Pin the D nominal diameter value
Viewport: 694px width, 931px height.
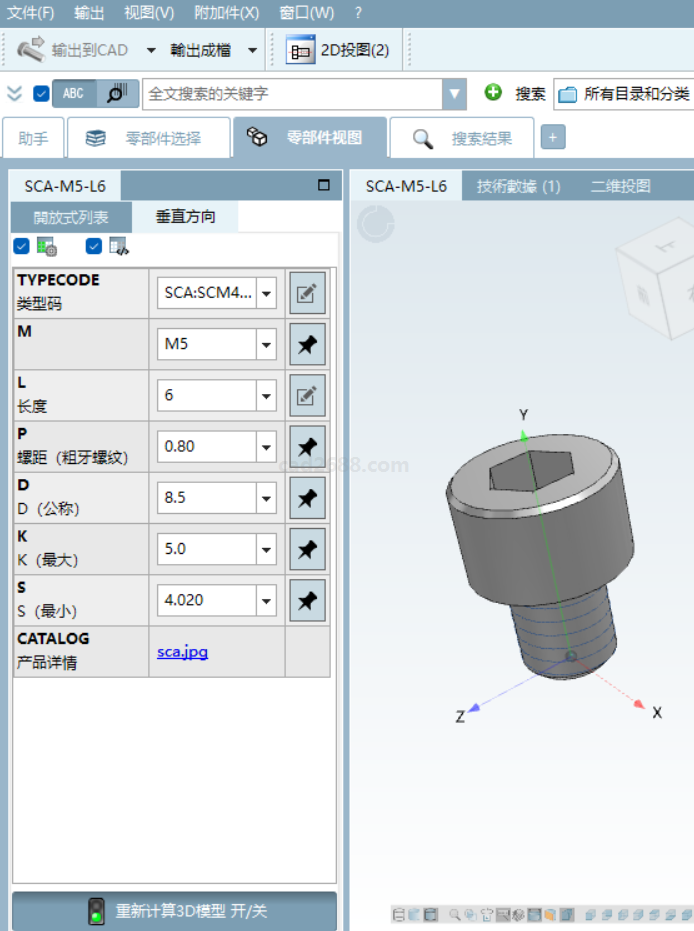pyautogui.click(x=307, y=498)
